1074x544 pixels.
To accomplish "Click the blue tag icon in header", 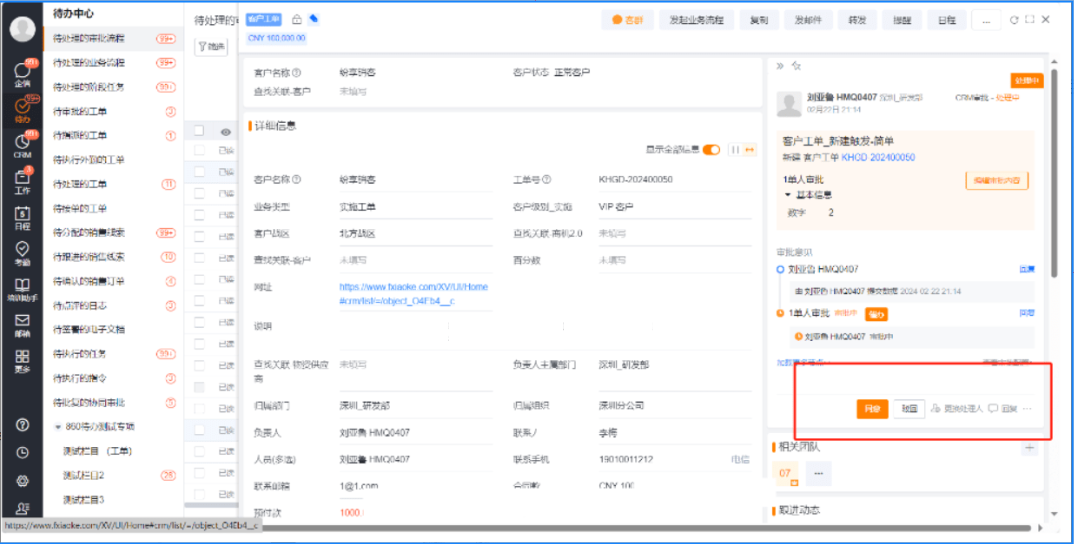I will [314, 19].
